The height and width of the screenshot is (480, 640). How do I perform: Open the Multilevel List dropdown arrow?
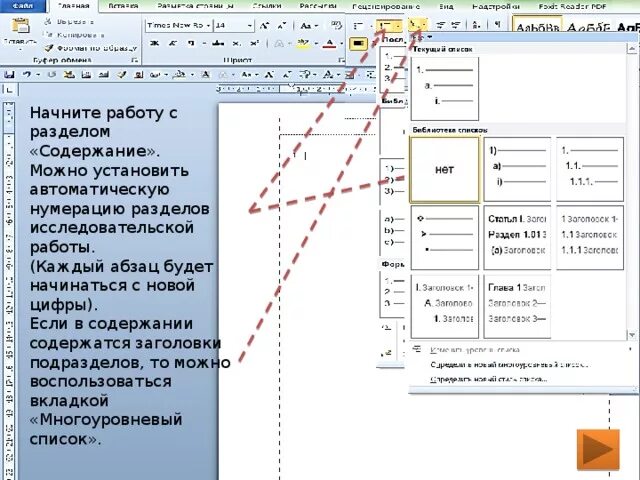click(424, 26)
